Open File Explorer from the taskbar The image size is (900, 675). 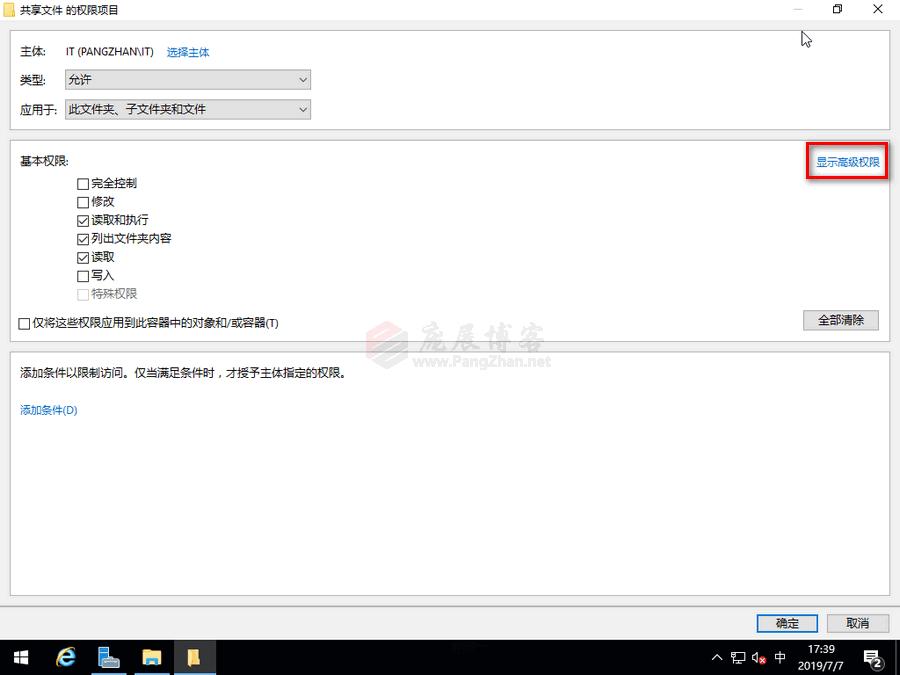tap(151, 658)
